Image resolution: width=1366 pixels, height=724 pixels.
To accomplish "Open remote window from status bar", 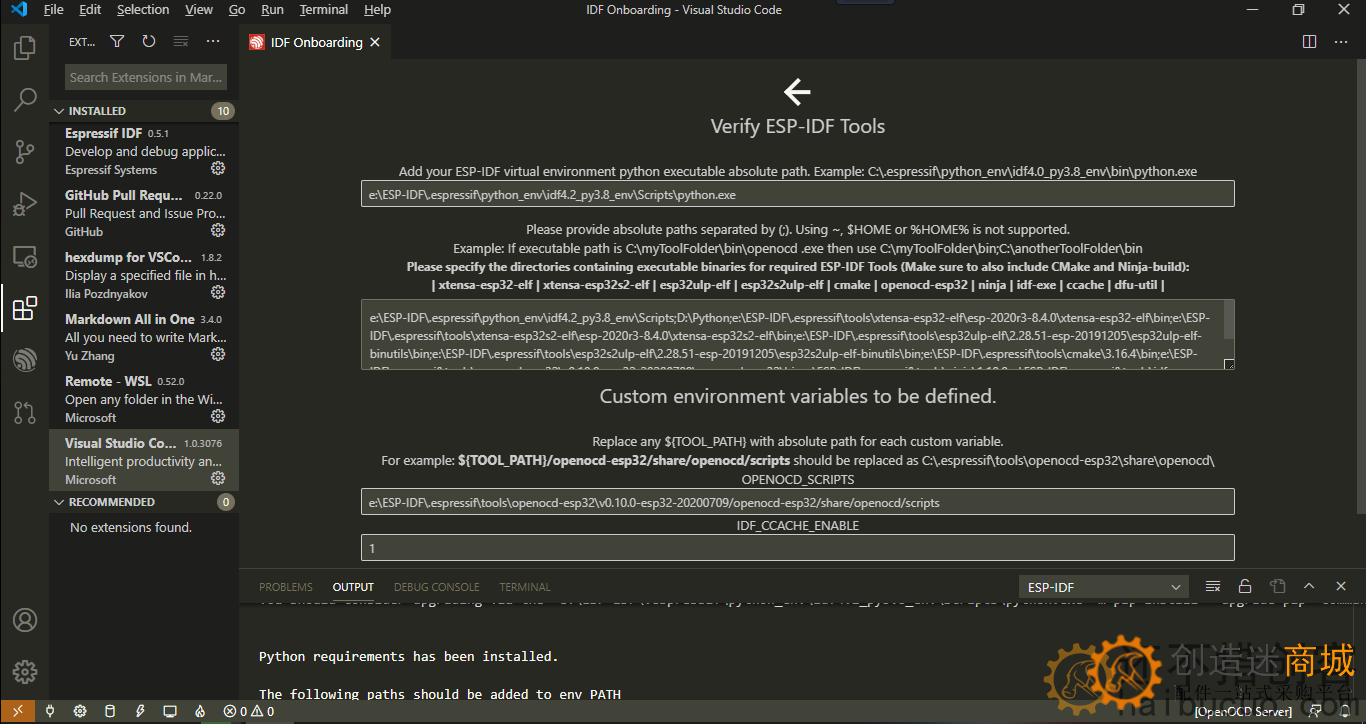I will [17, 712].
